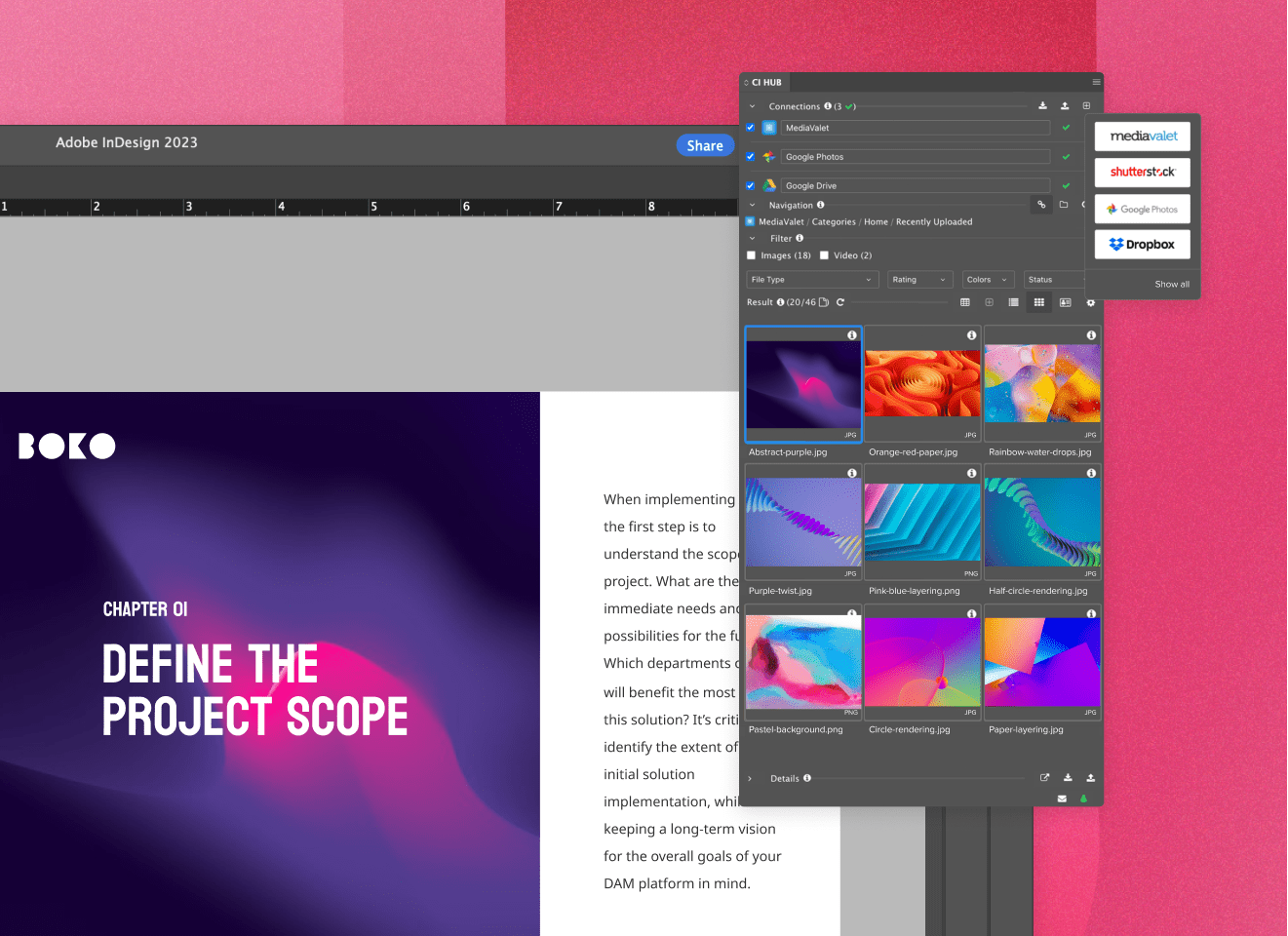Choose the Dropbox button in connection popup
The image size is (1288, 936).
pos(1143,245)
